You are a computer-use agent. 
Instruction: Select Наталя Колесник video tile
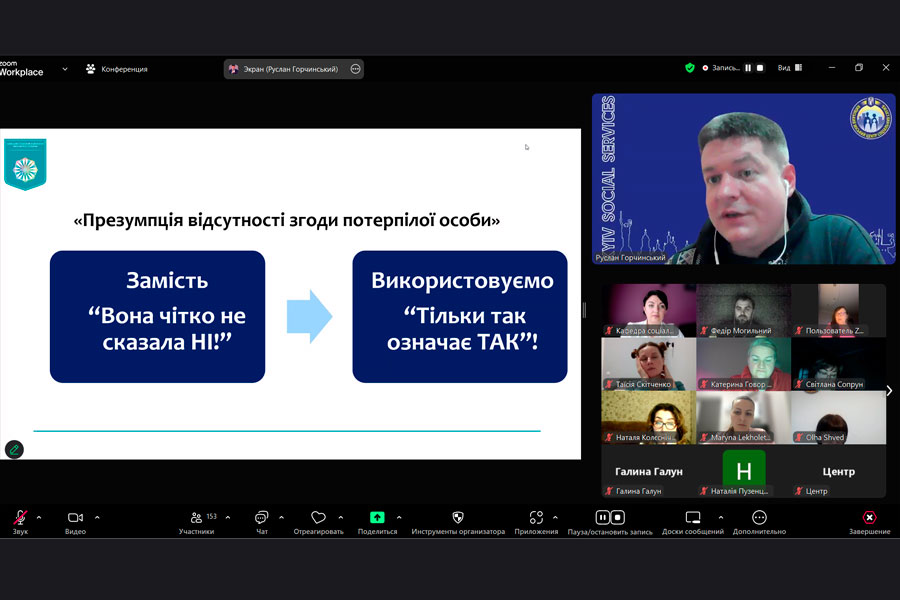[649, 417]
